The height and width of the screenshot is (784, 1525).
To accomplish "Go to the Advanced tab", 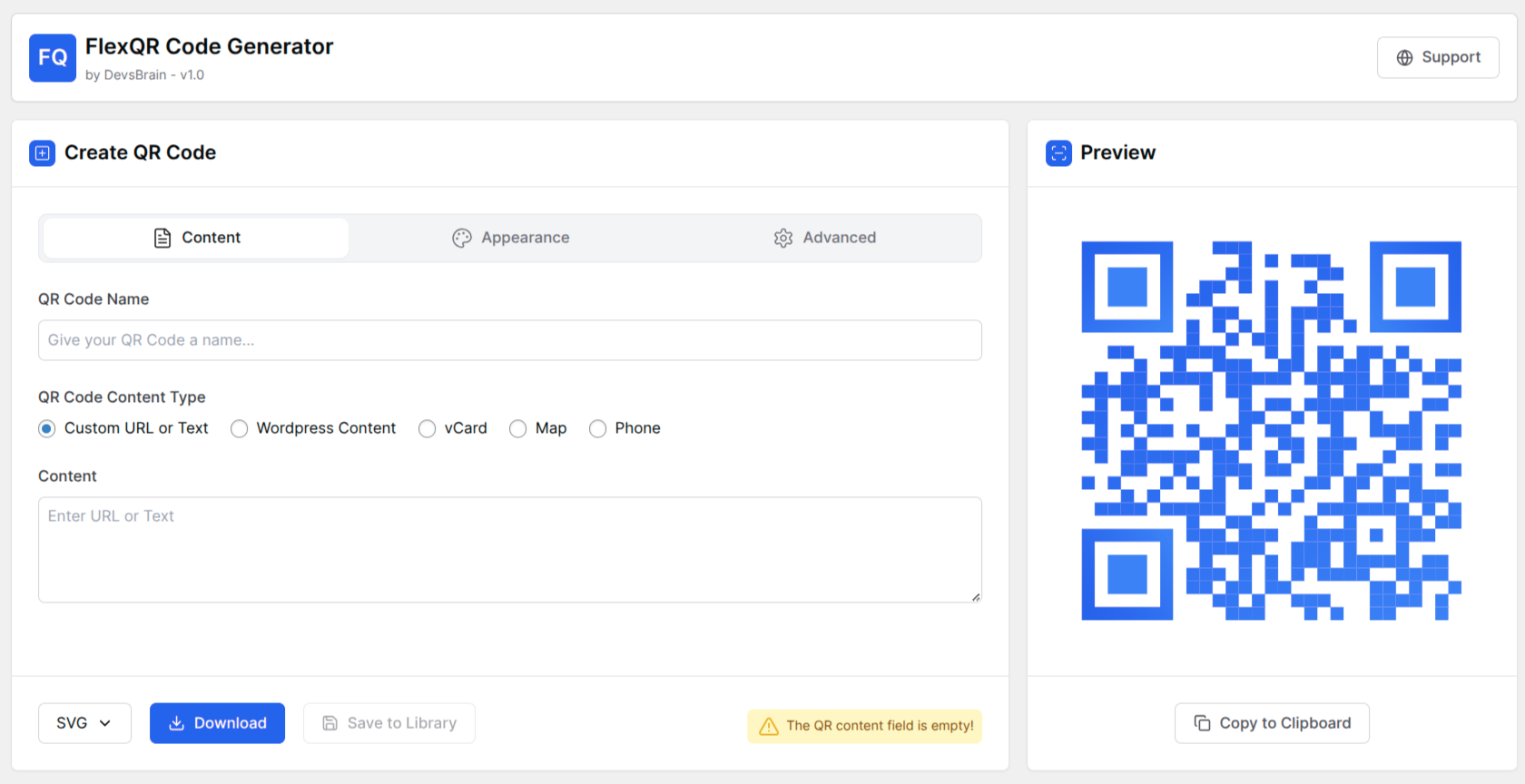I will point(824,238).
